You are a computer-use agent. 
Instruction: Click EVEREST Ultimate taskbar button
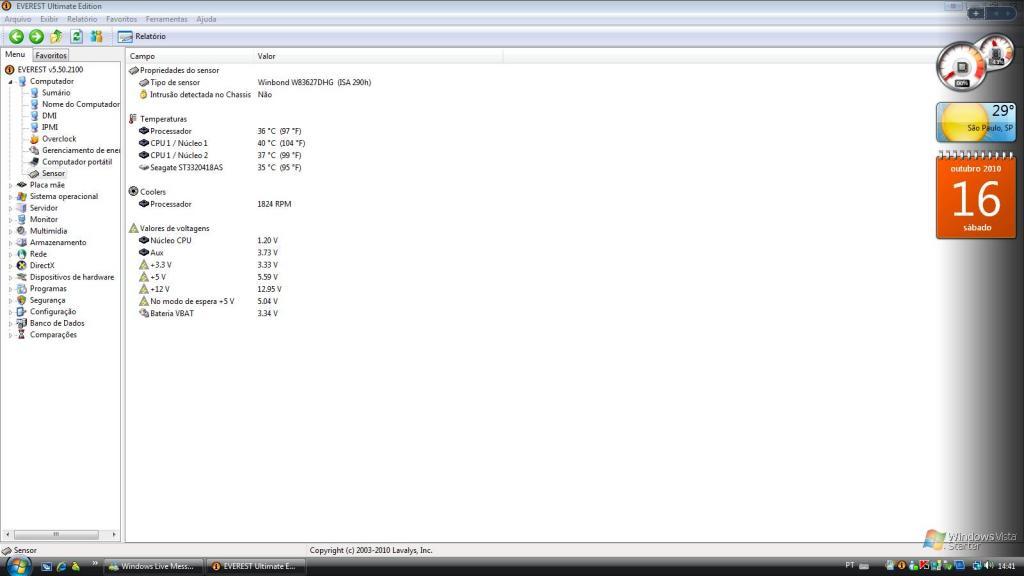point(255,566)
